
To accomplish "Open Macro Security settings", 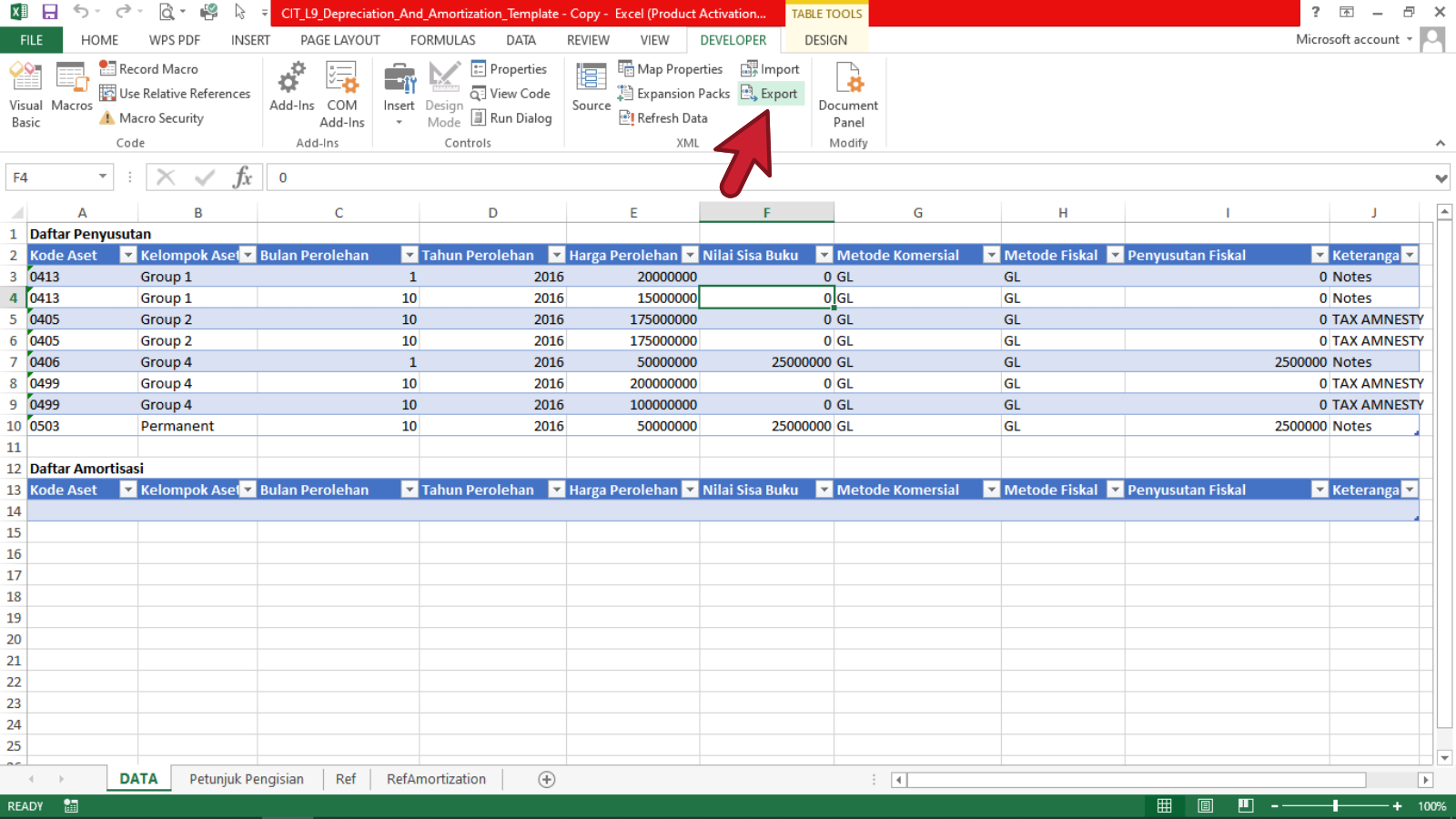I will point(151,118).
